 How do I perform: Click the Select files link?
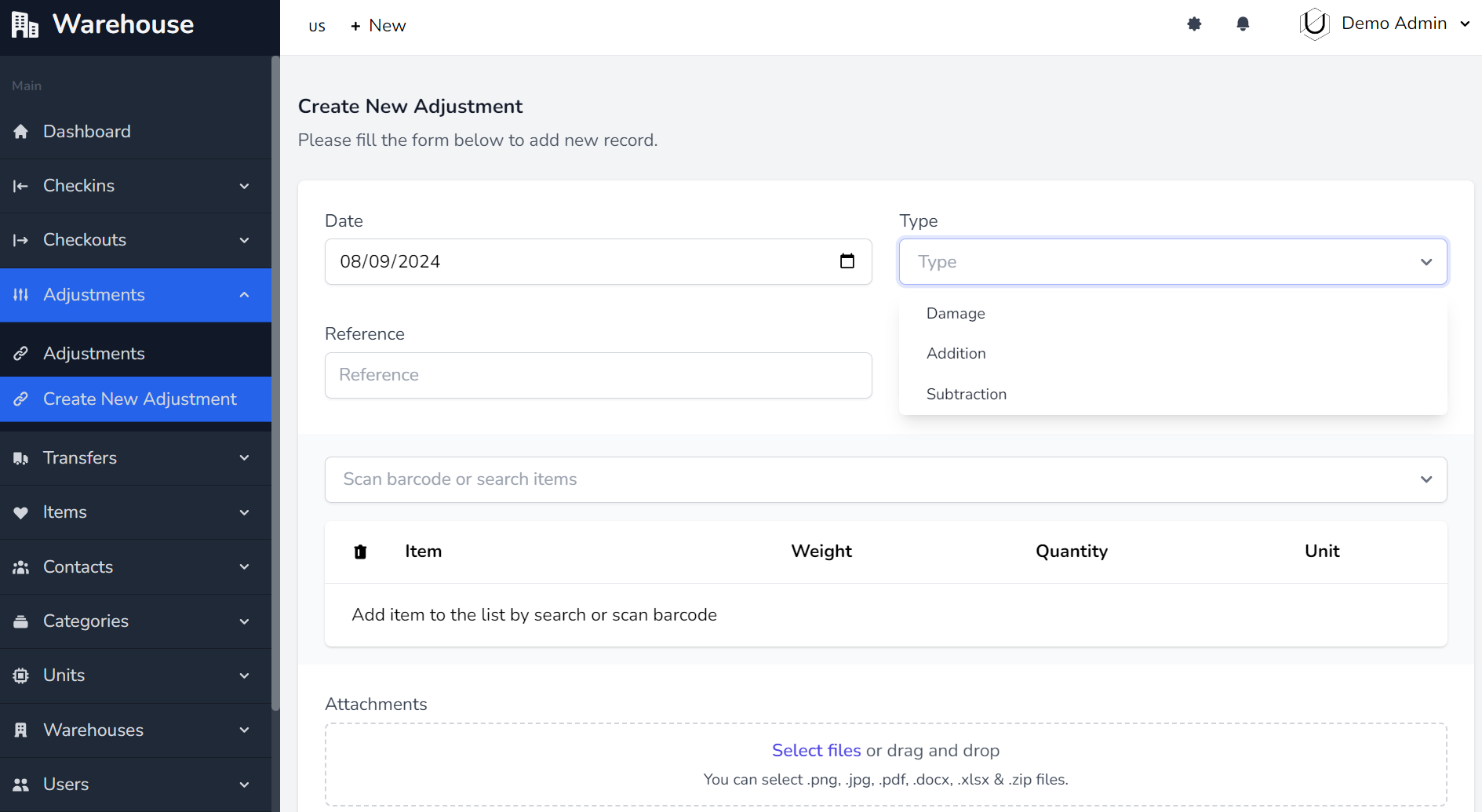pos(816,750)
